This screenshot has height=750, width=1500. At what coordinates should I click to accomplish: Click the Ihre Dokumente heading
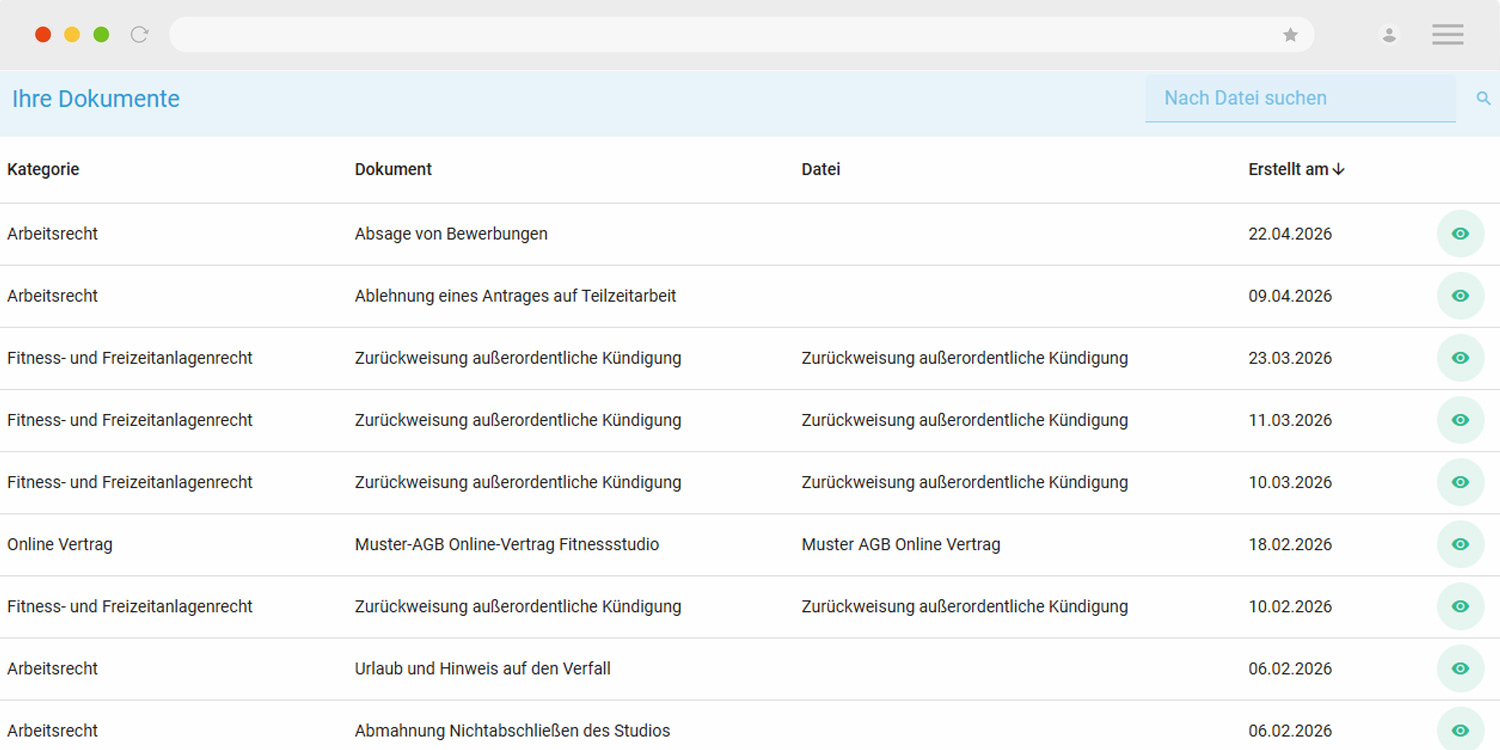coord(96,99)
